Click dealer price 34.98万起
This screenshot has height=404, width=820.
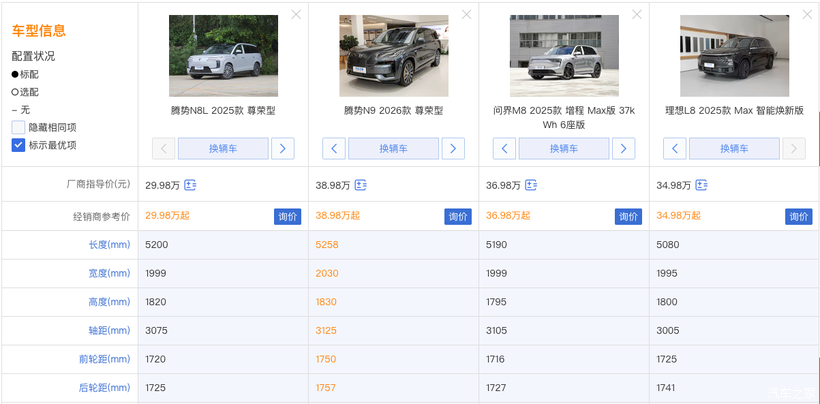pyautogui.click(x=678, y=216)
